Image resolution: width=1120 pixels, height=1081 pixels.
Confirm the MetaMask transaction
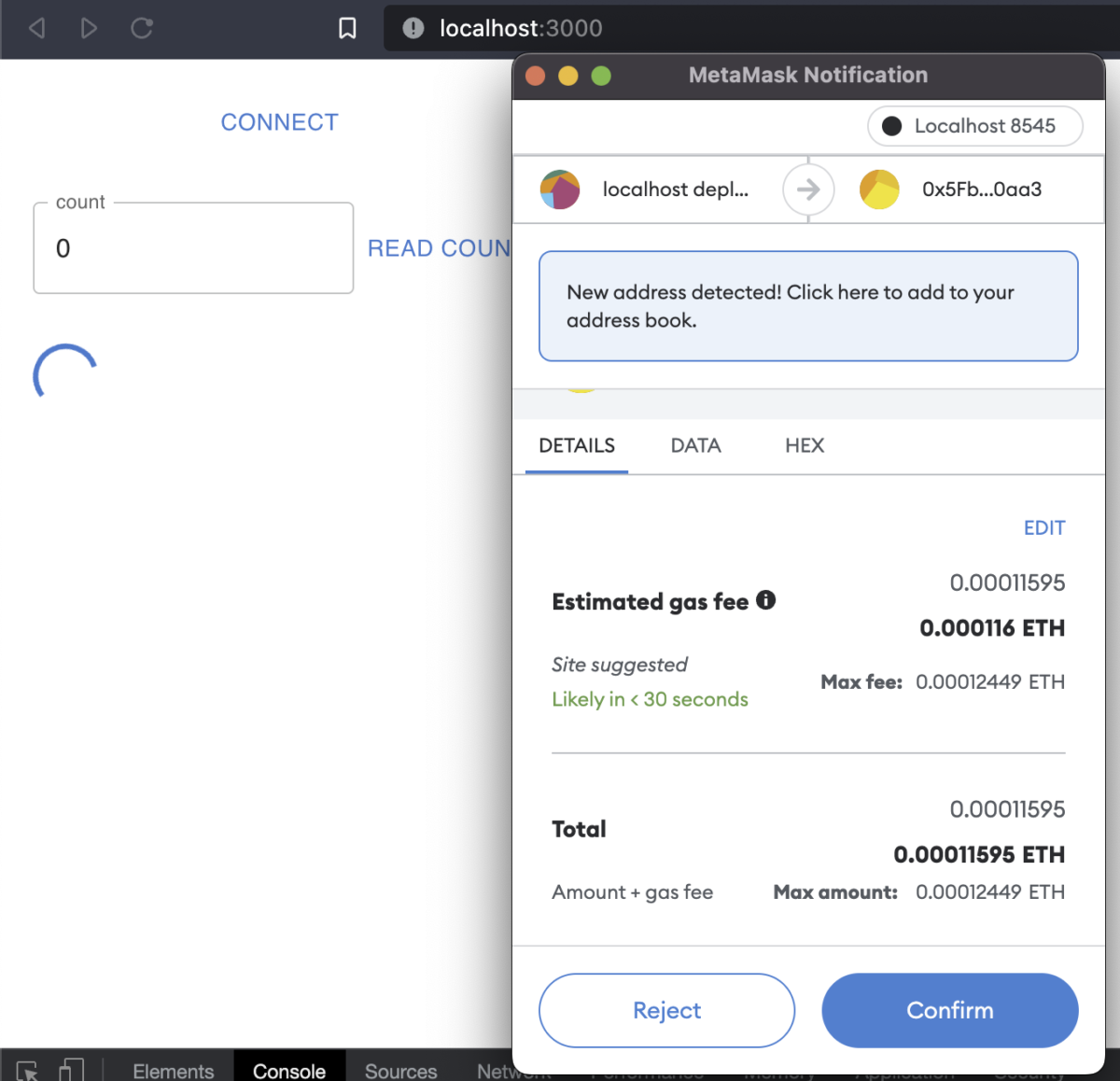click(x=949, y=1010)
